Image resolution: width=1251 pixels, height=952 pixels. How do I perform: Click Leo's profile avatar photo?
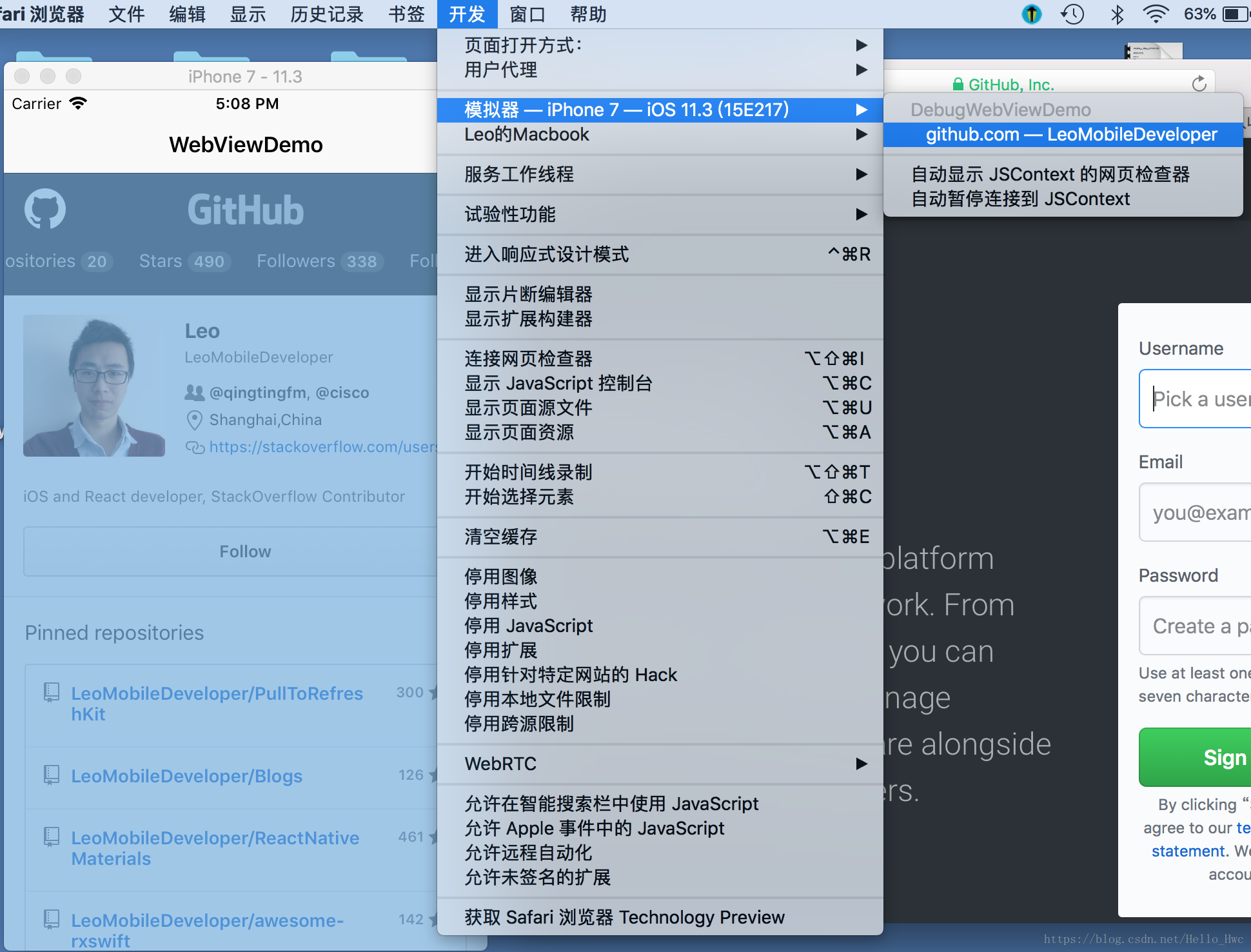click(x=94, y=386)
